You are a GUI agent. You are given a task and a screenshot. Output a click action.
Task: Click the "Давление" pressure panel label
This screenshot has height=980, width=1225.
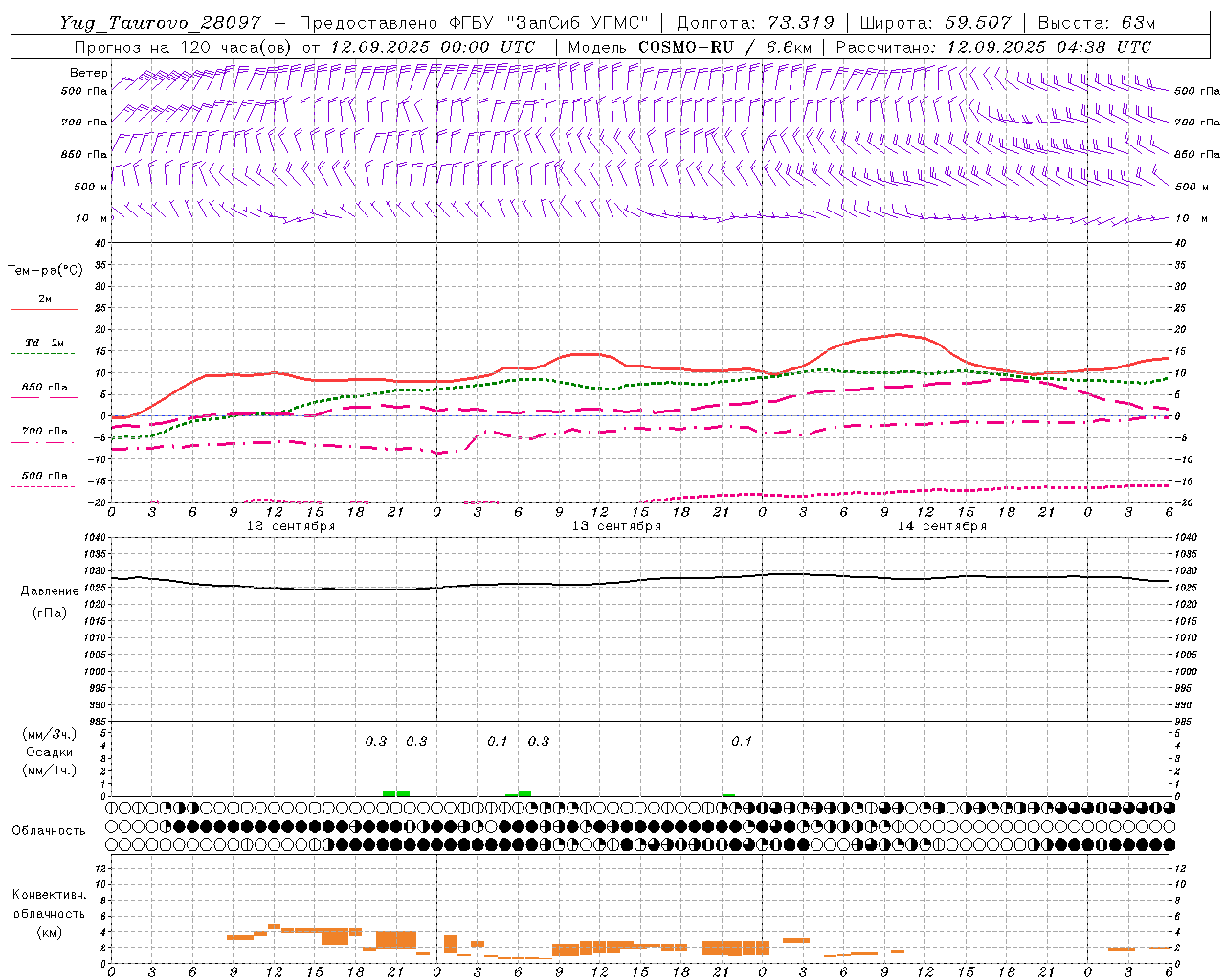[50, 591]
